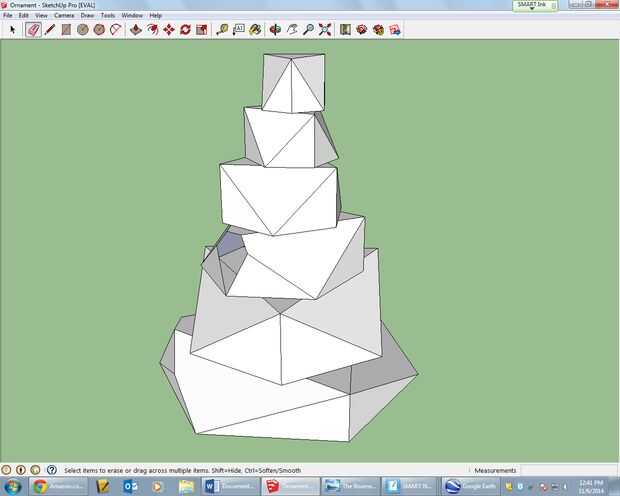
Task: Open the File menu
Action: click(x=8, y=15)
